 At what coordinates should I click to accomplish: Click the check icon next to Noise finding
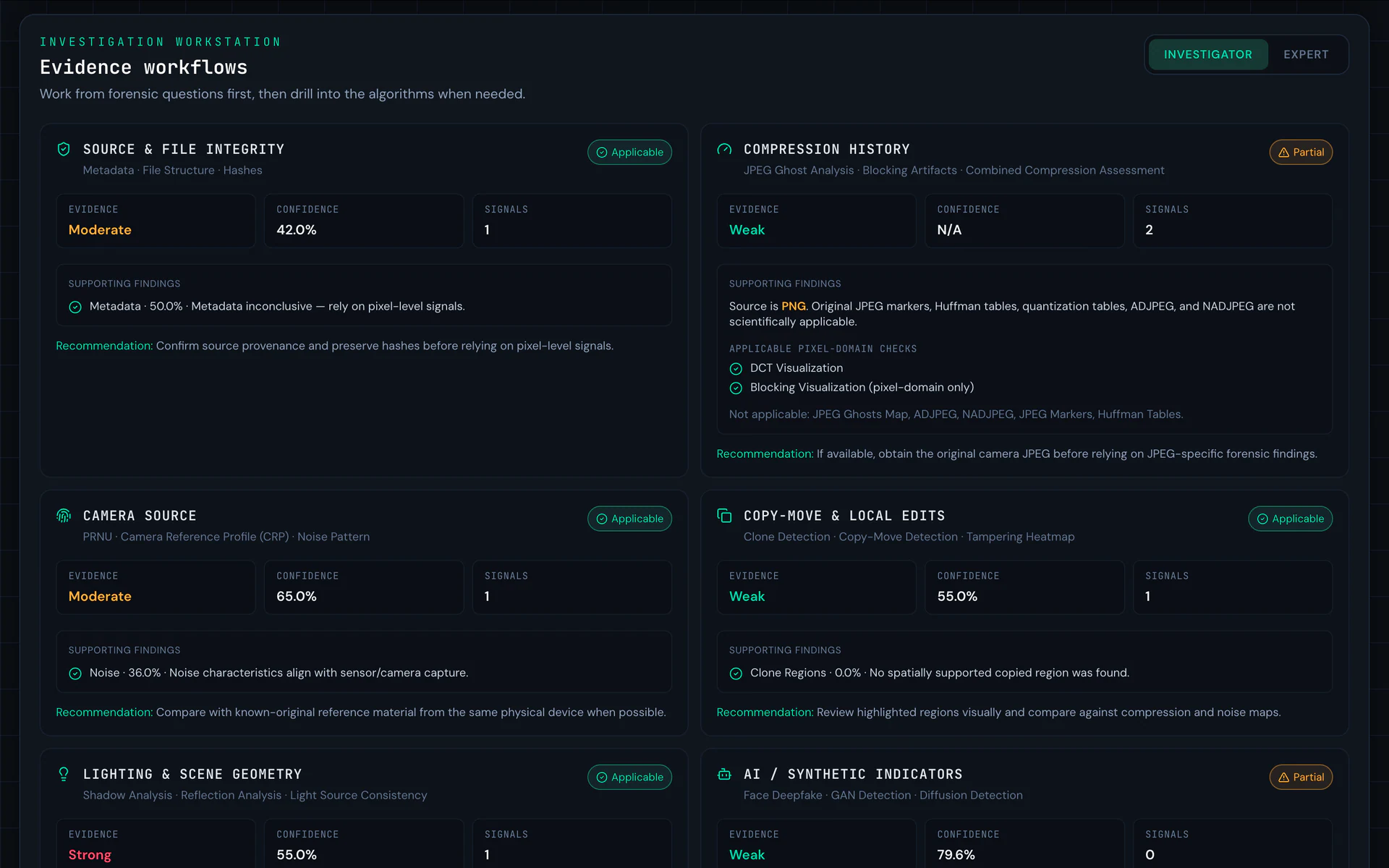point(75,674)
